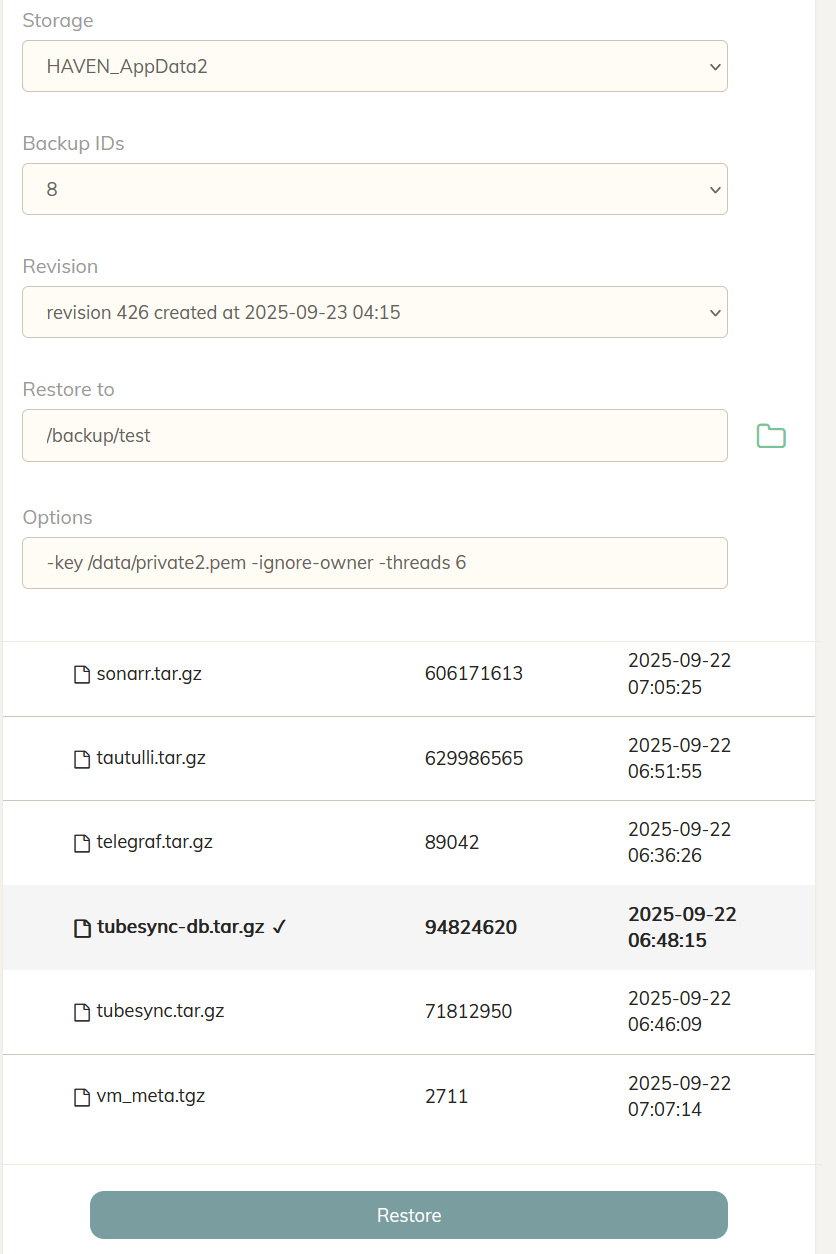The width and height of the screenshot is (836, 1254).
Task: Click the tubesync-db.tar.gz size value 94824620
Action: (471, 927)
